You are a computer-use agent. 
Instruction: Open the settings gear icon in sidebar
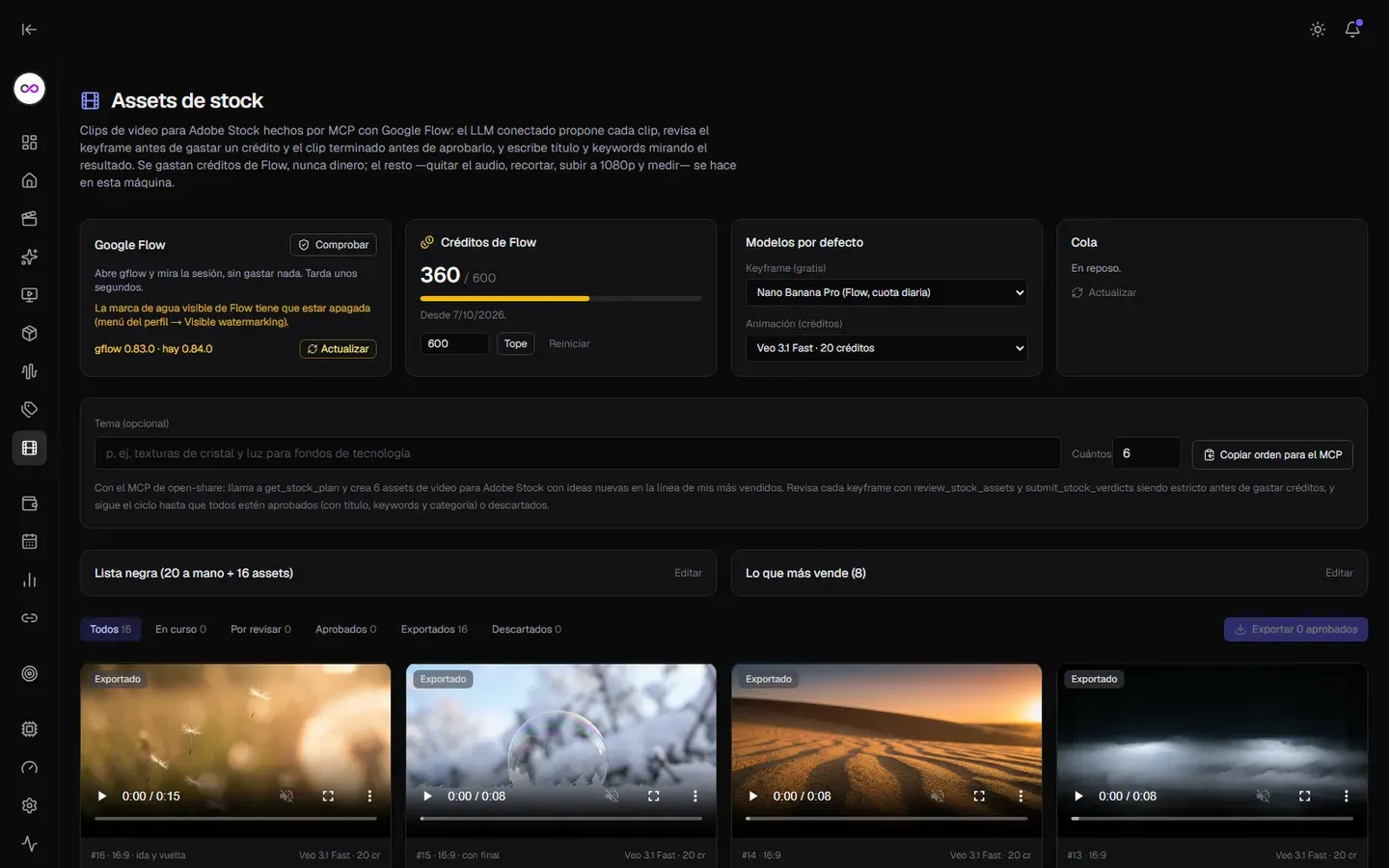[x=30, y=805]
